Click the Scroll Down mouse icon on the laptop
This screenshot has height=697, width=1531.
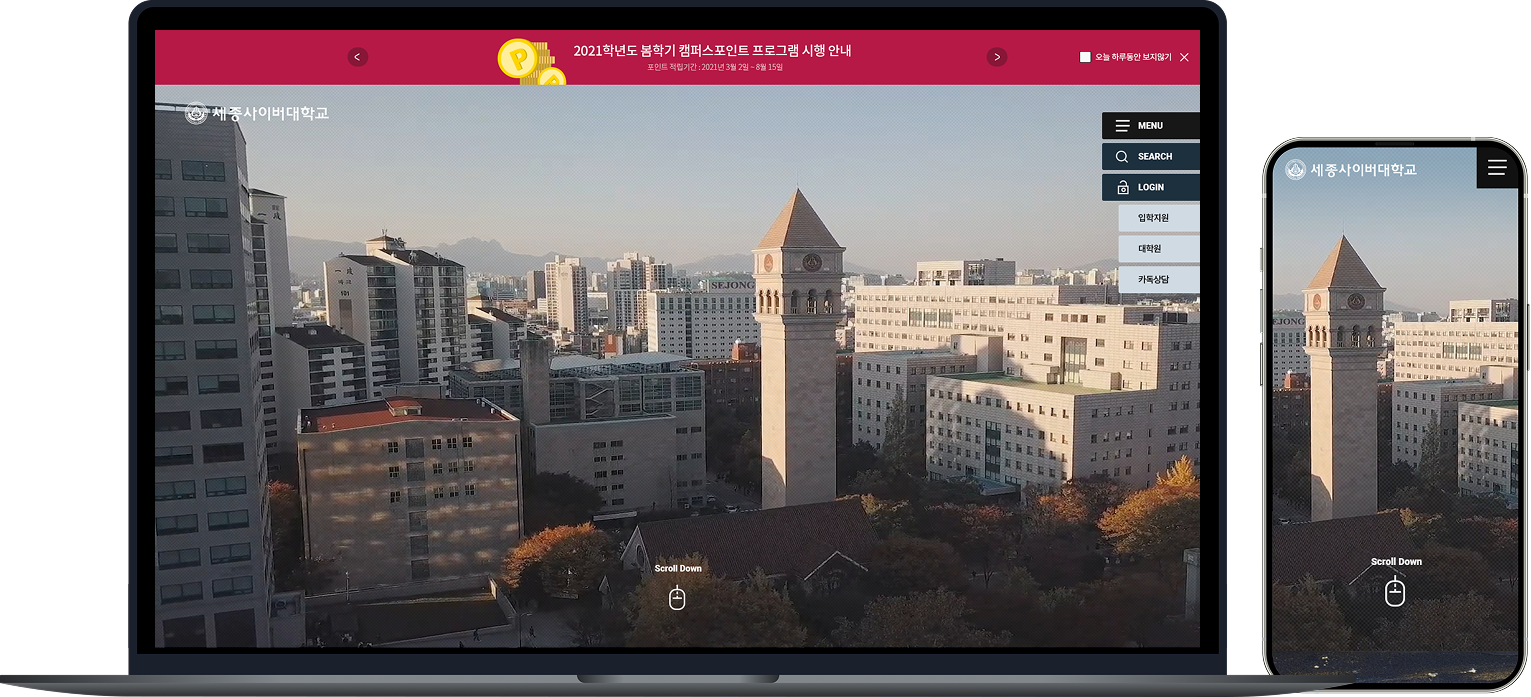click(x=677, y=598)
